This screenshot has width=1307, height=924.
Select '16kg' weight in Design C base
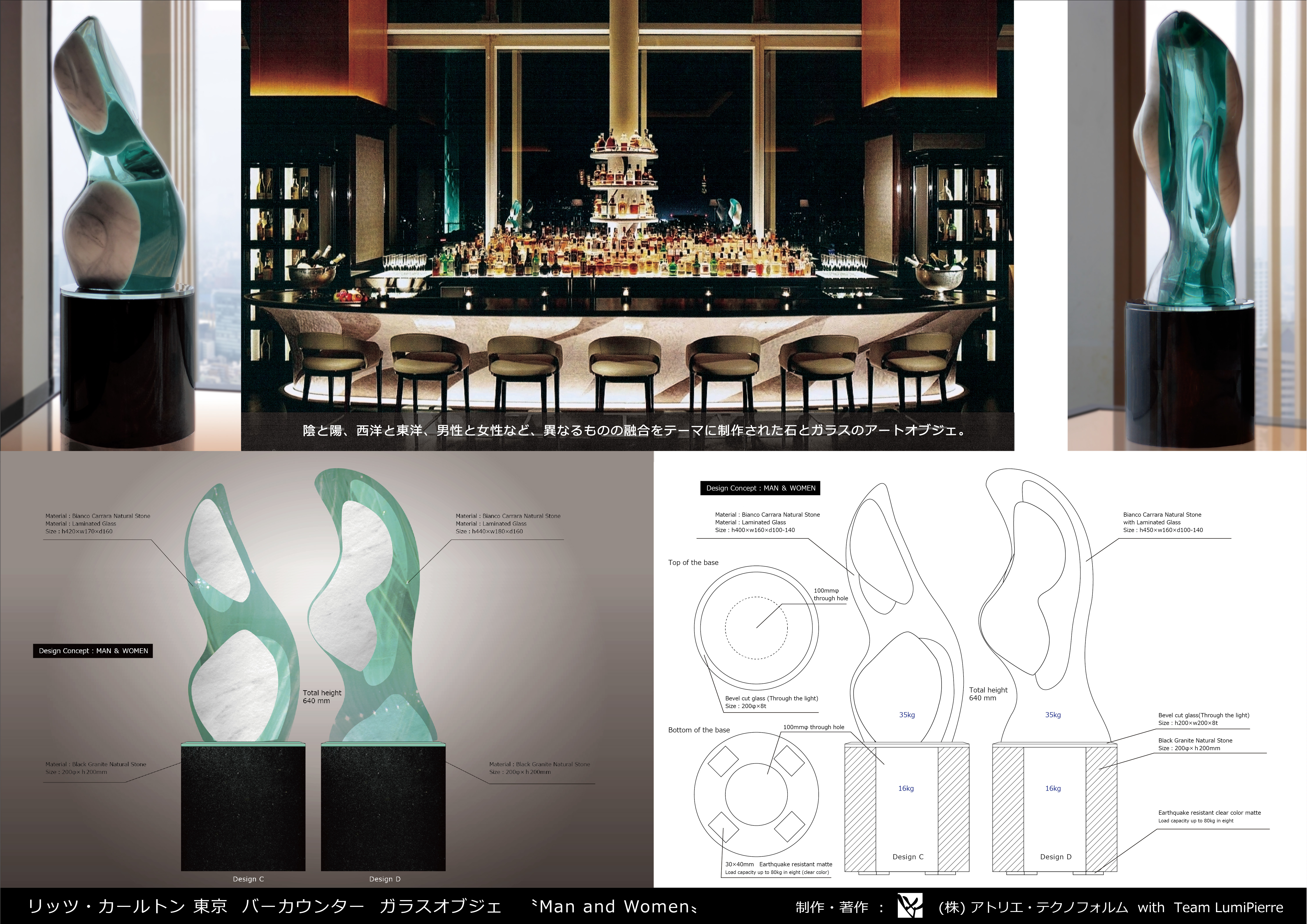(x=906, y=789)
